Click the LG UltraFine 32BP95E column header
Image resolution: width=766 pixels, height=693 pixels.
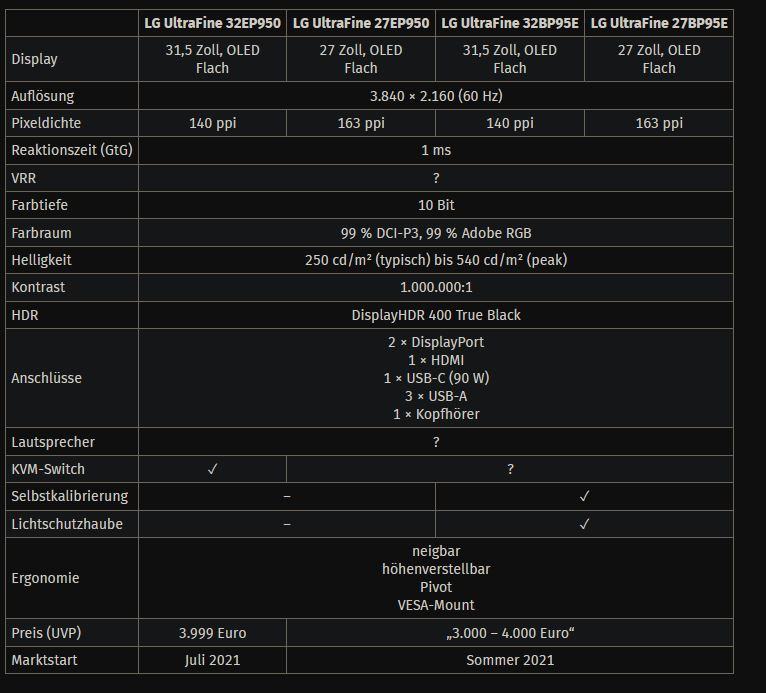click(x=510, y=23)
